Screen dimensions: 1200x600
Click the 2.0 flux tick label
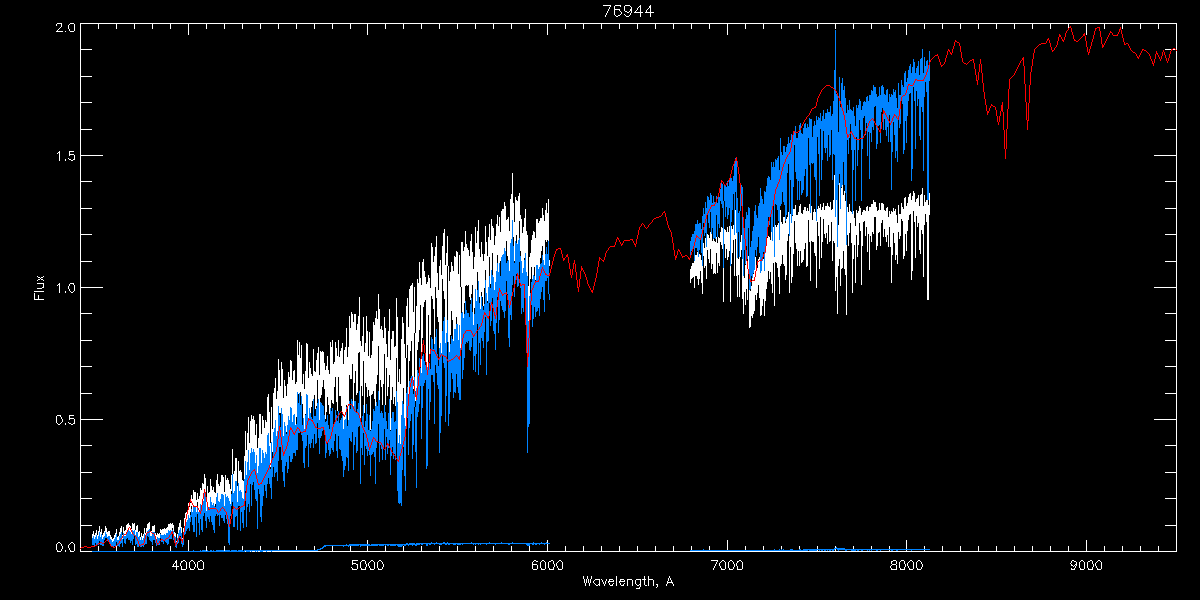[x=65, y=28]
